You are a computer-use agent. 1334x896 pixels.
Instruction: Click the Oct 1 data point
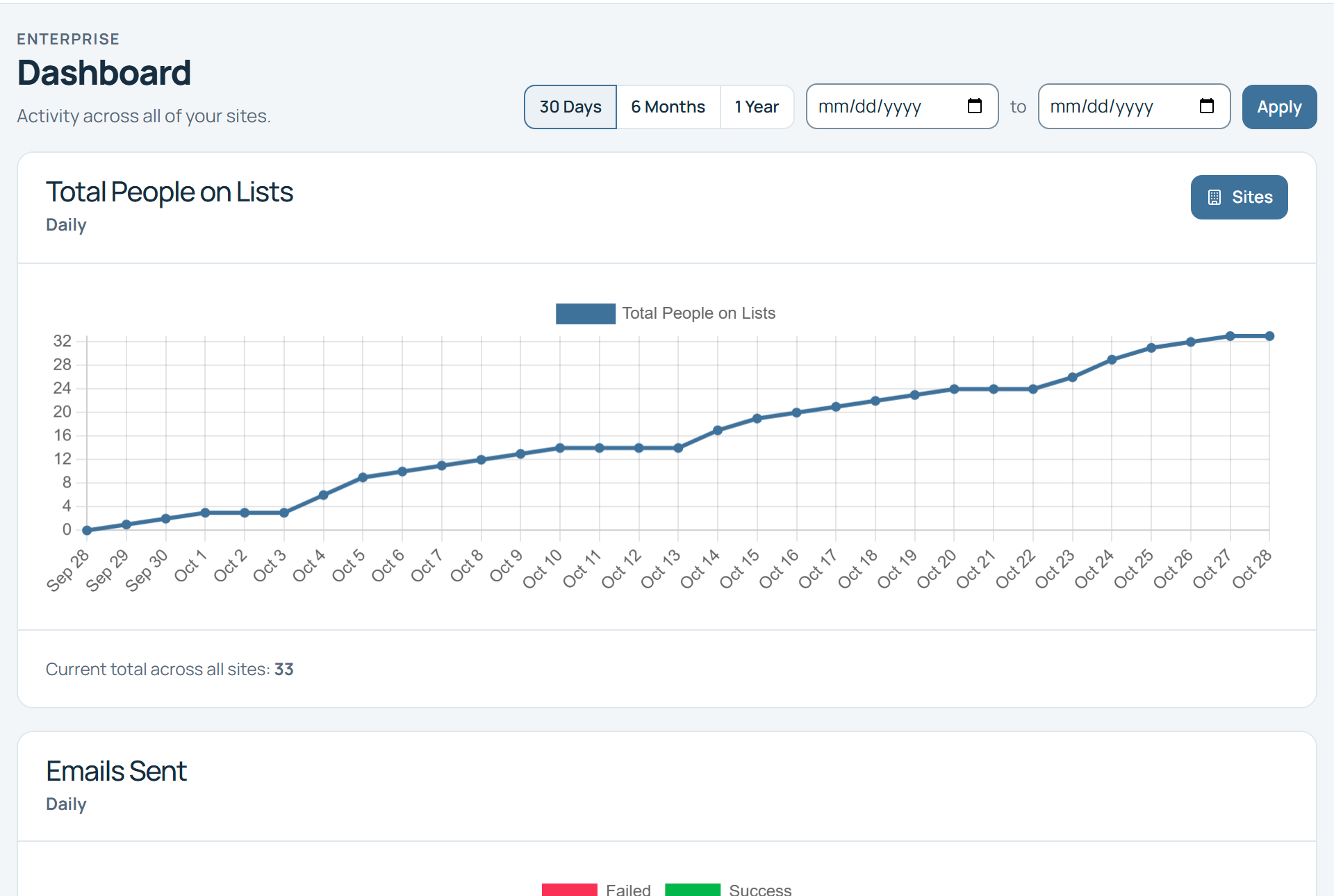tap(205, 513)
